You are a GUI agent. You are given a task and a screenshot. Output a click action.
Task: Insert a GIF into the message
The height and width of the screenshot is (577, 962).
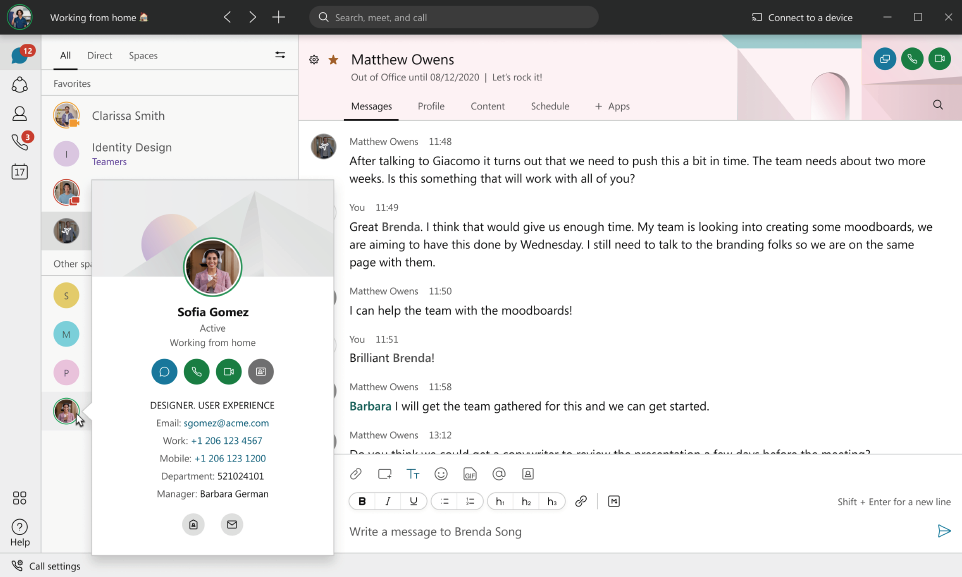pos(469,473)
